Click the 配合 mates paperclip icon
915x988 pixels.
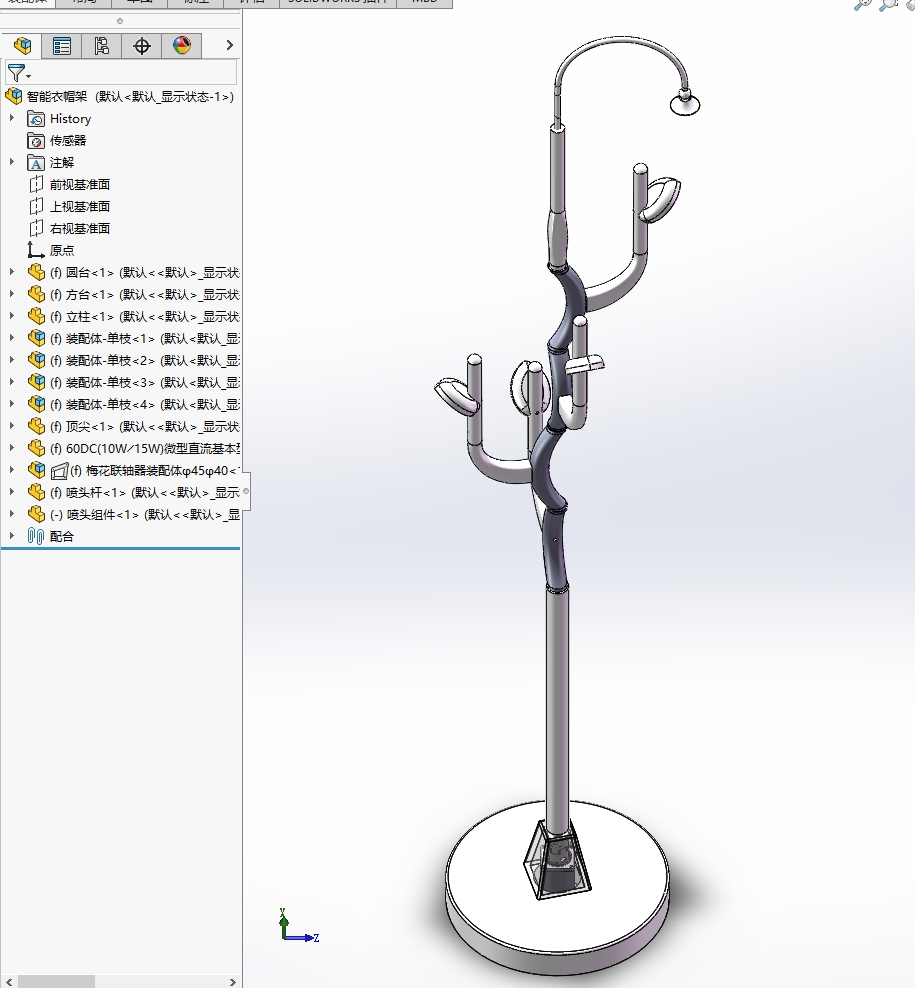pos(36,536)
